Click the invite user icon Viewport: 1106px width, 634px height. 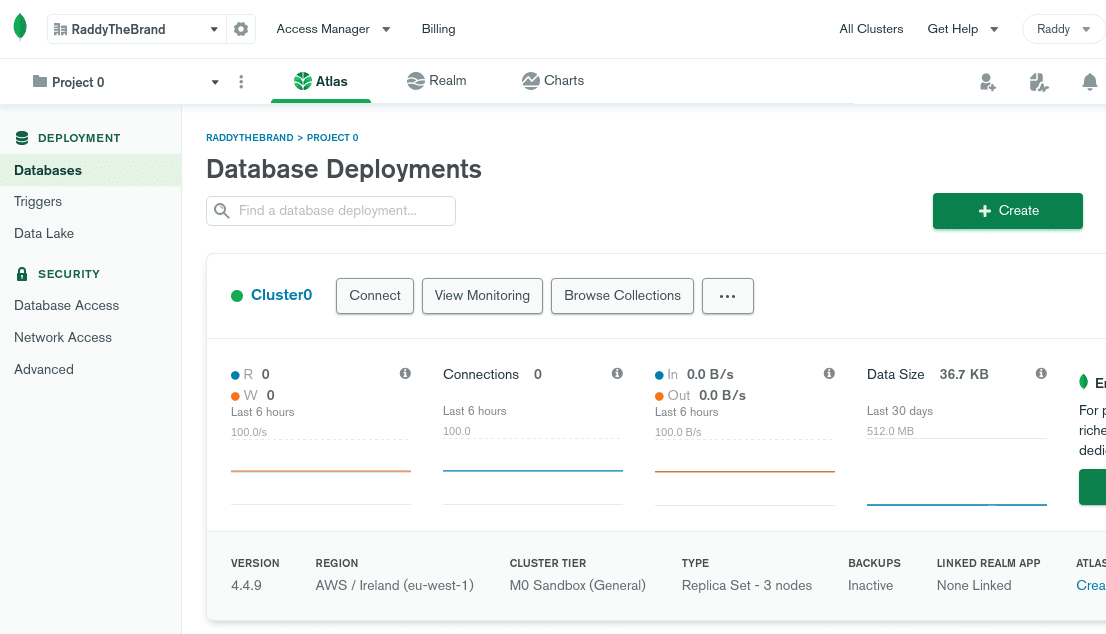[988, 82]
